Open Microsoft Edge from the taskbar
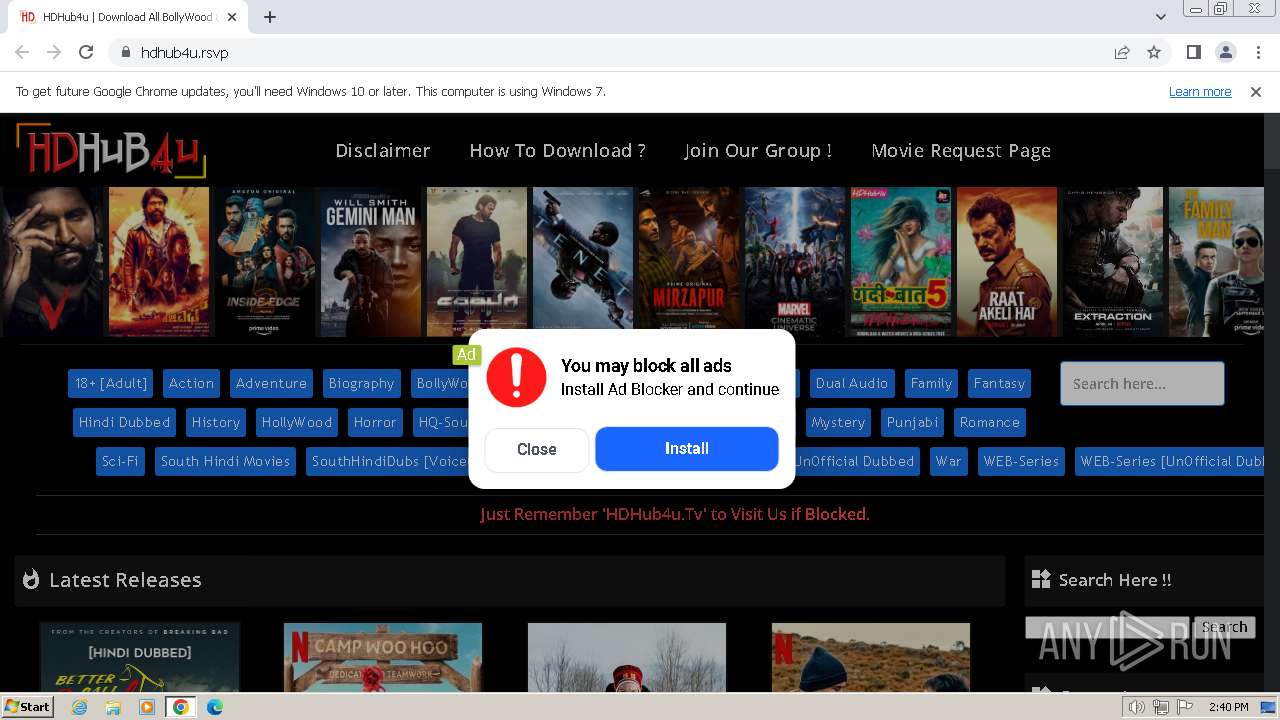Image resolution: width=1280 pixels, height=720 pixels. 215,707
